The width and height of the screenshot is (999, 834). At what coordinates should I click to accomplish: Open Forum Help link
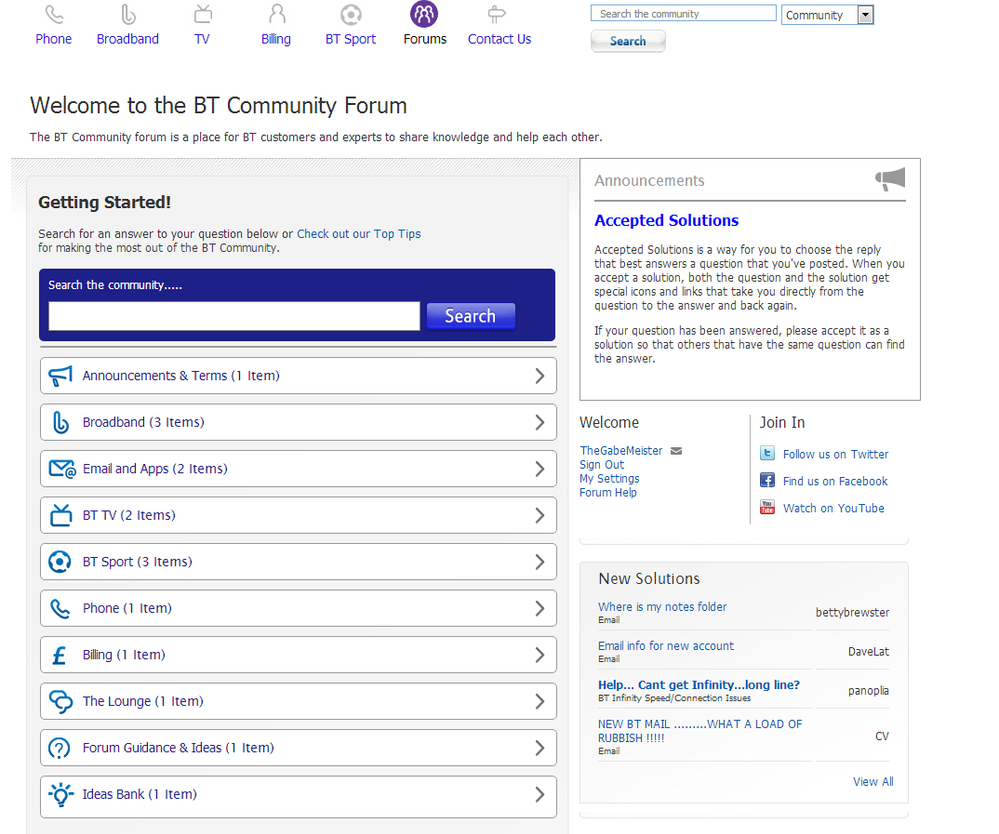[608, 492]
